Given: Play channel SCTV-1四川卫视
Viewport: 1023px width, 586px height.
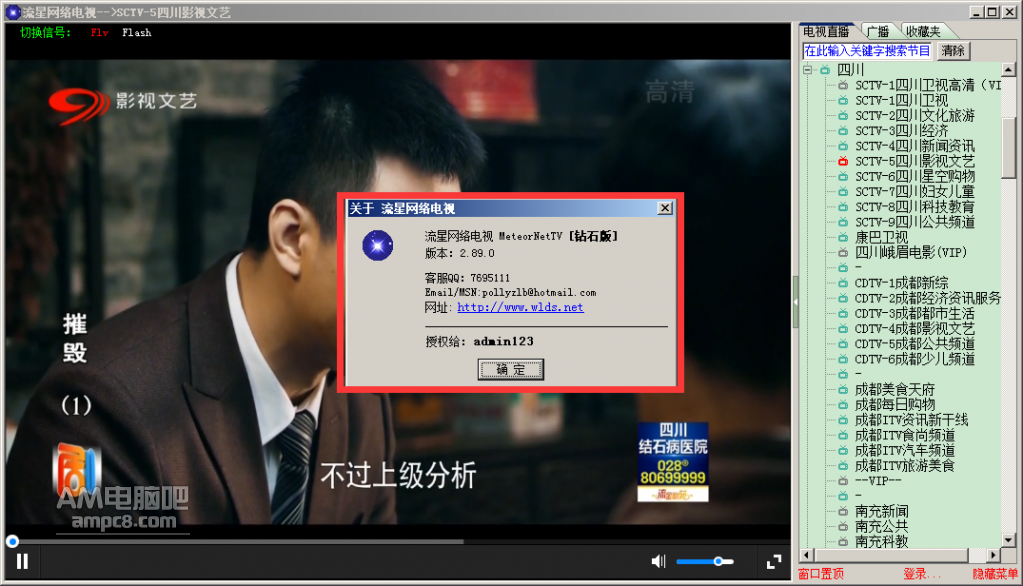Looking at the screenshot, I should pos(901,100).
